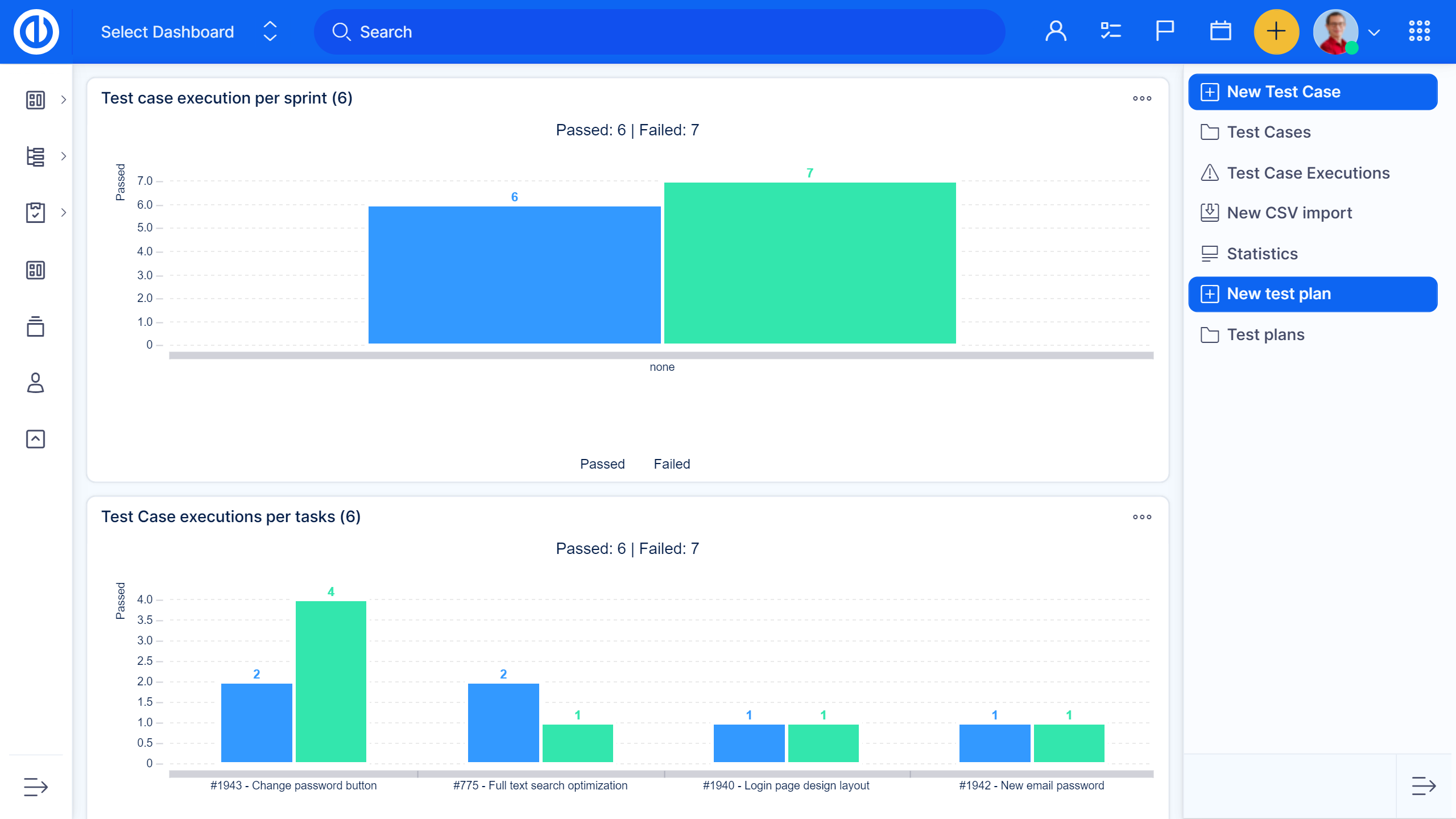Expand the user avatar dropdown arrow

(1374, 32)
